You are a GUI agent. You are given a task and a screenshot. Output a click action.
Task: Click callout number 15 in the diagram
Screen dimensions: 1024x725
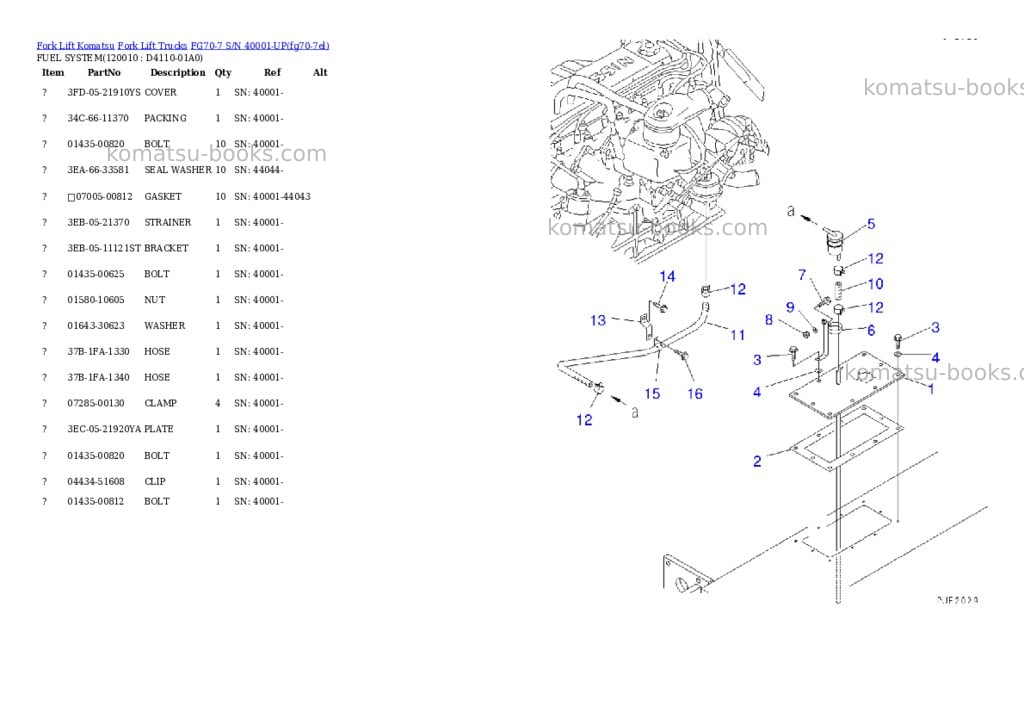[652, 393]
